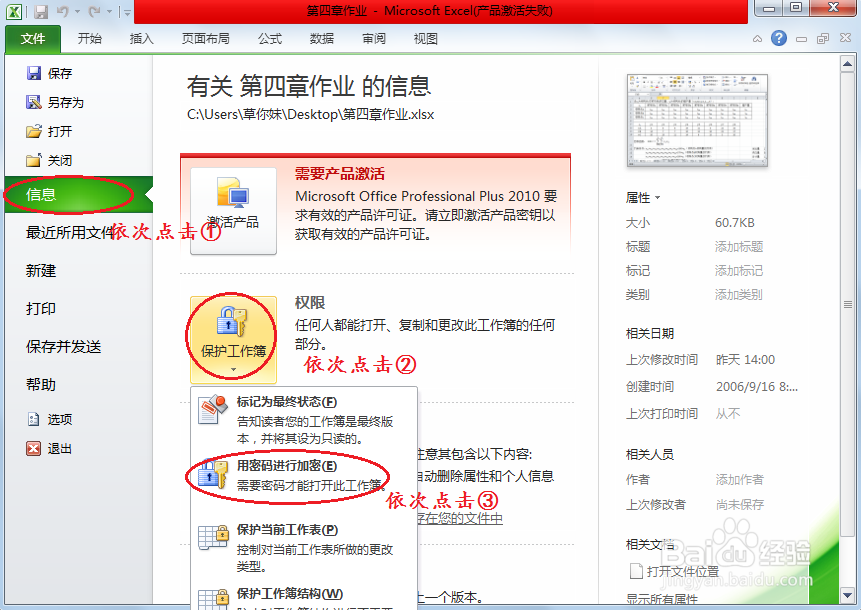Click the scroll down arrow of the scrollbar
Image resolution: width=861 pixels, height=610 pixels.
(847, 595)
